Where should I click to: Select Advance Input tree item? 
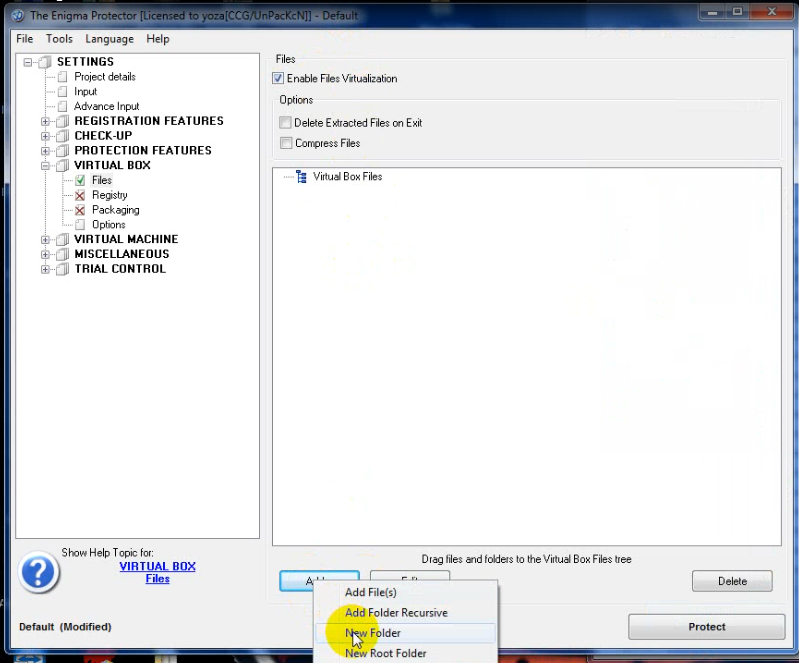click(x=106, y=107)
